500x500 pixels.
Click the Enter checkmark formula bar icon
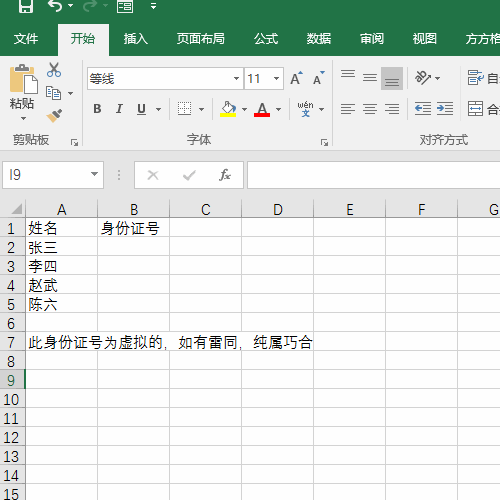[x=189, y=175]
